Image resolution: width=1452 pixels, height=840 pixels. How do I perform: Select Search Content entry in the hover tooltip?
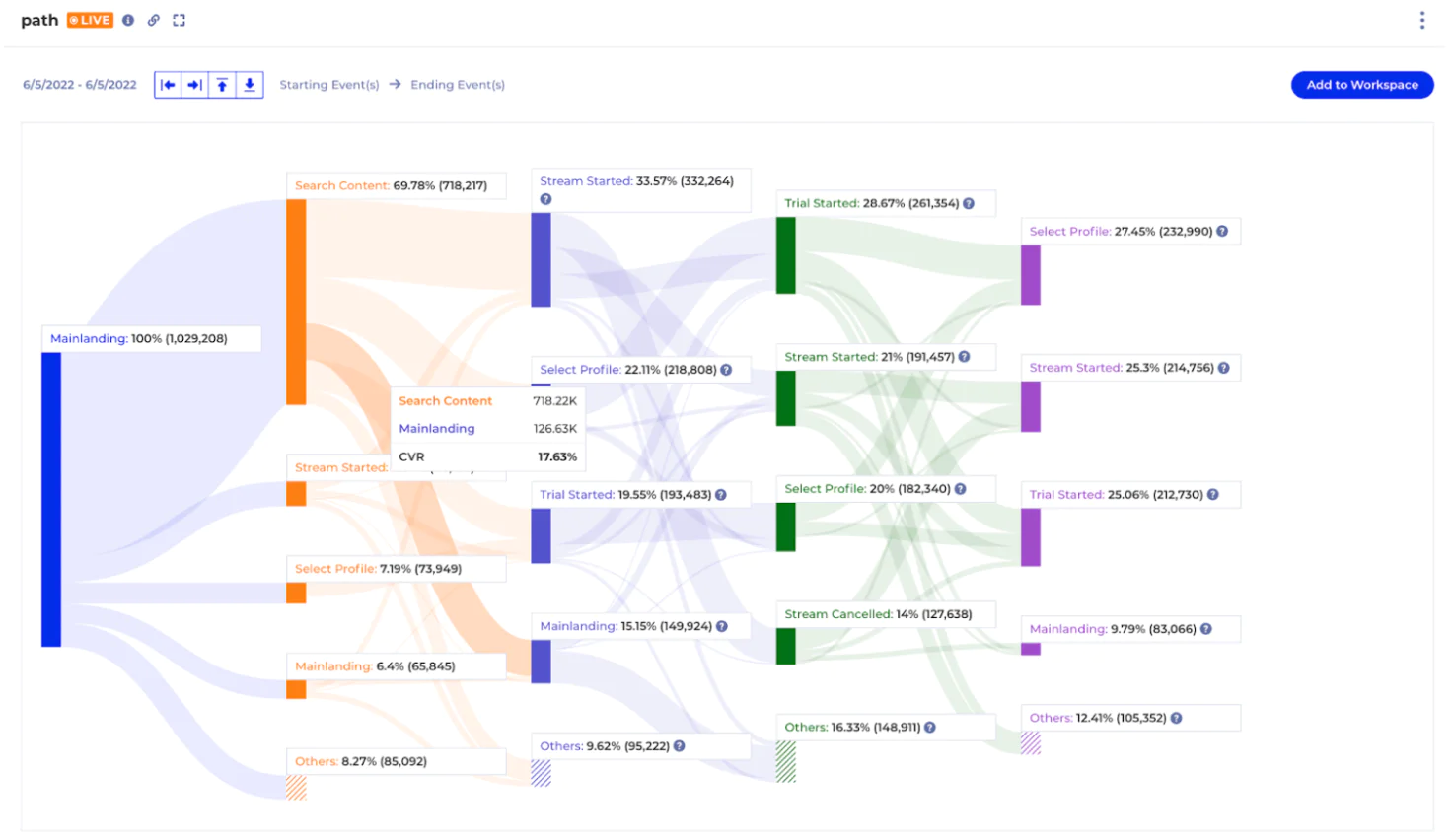point(445,401)
